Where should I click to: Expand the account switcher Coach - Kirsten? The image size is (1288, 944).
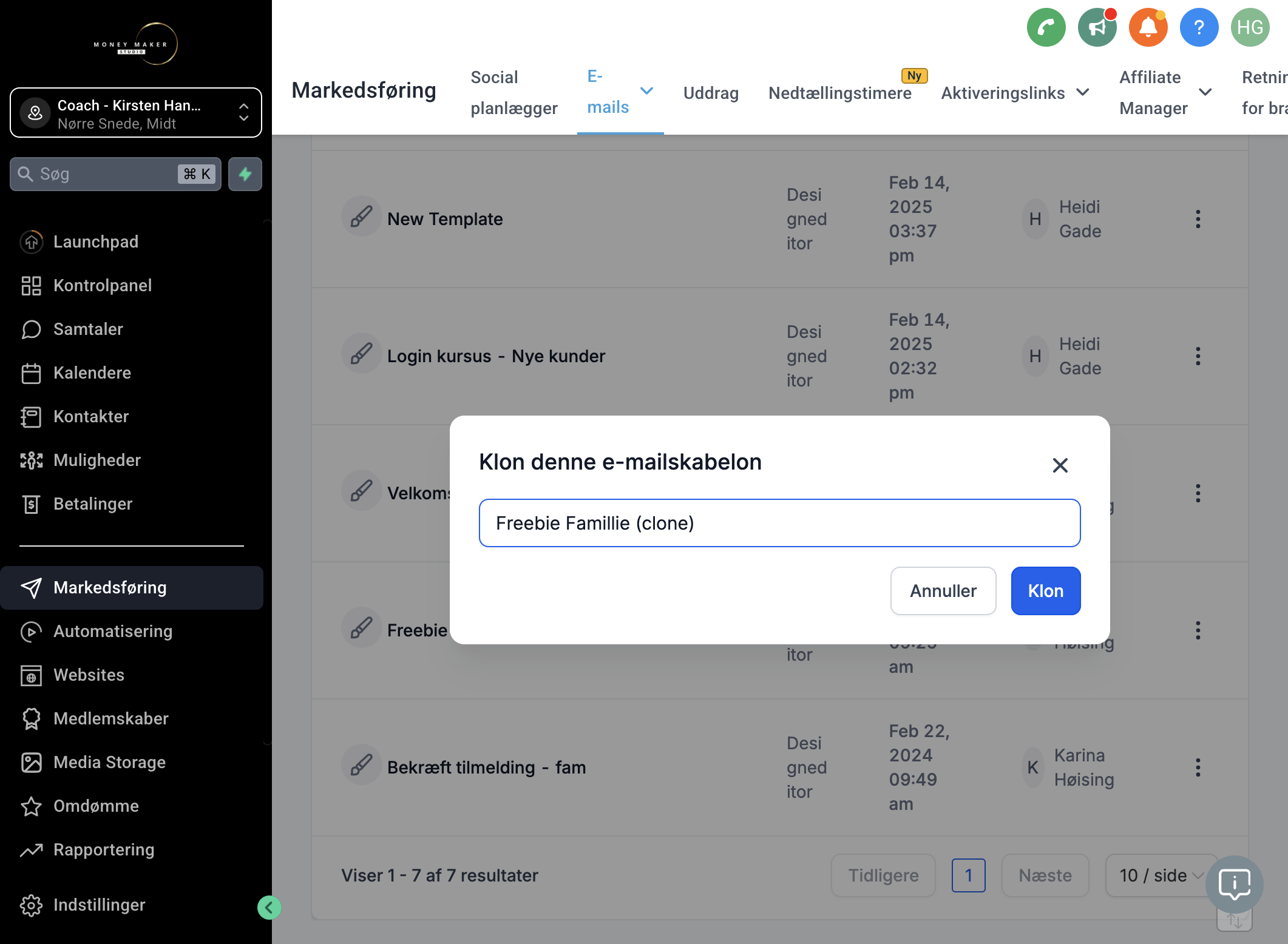(136, 113)
